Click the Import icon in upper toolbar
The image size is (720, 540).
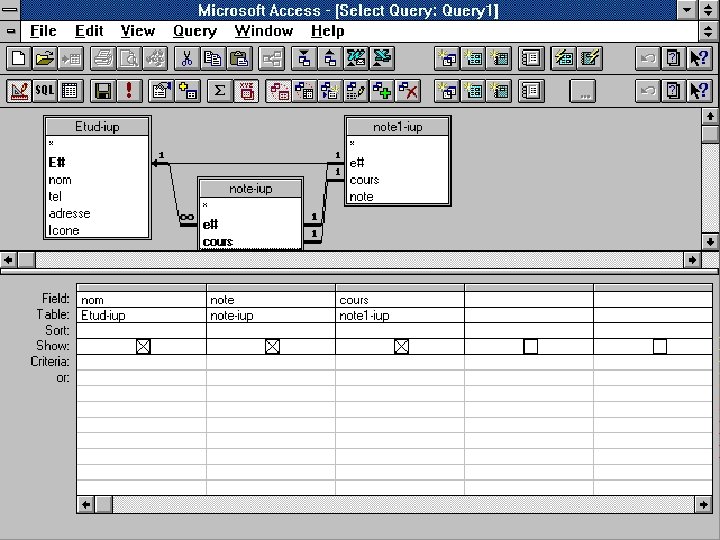(x=304, y=58)
